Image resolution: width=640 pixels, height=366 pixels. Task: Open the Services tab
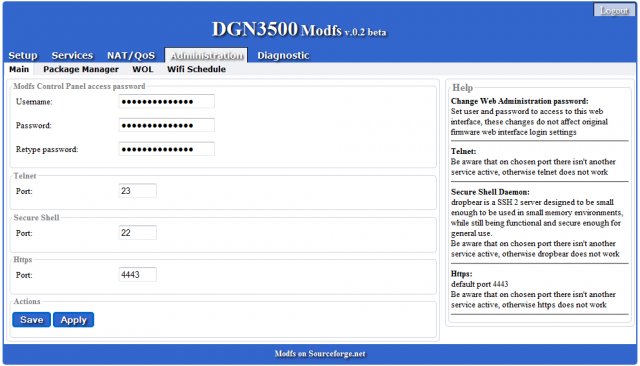(72, 55)
